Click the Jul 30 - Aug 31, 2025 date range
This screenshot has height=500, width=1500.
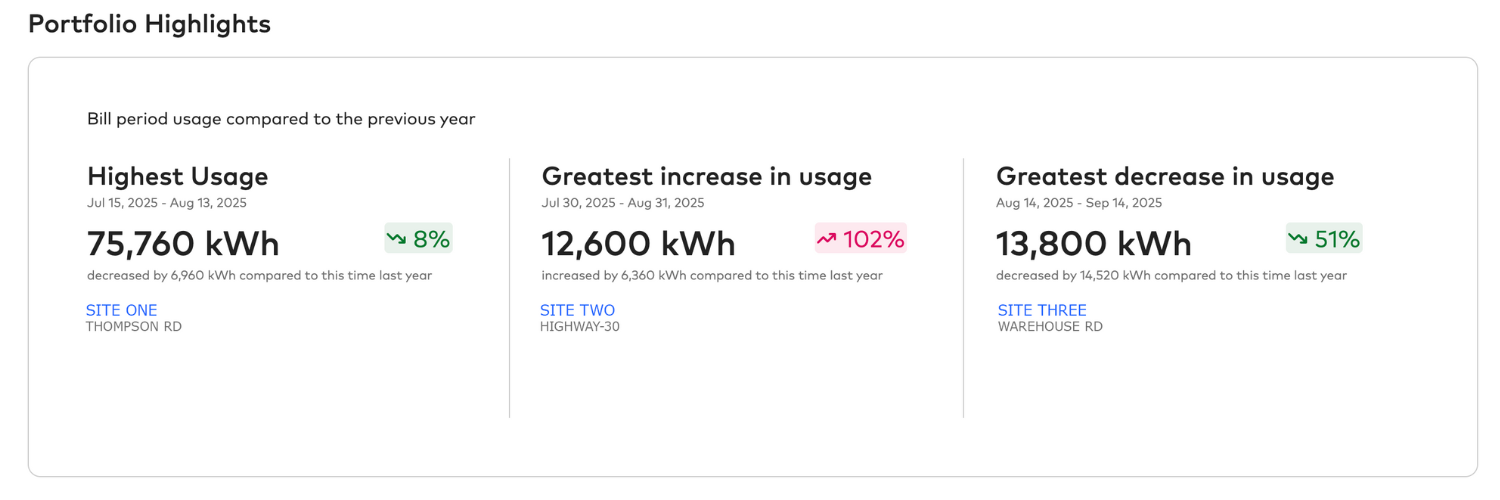point(622,203)
